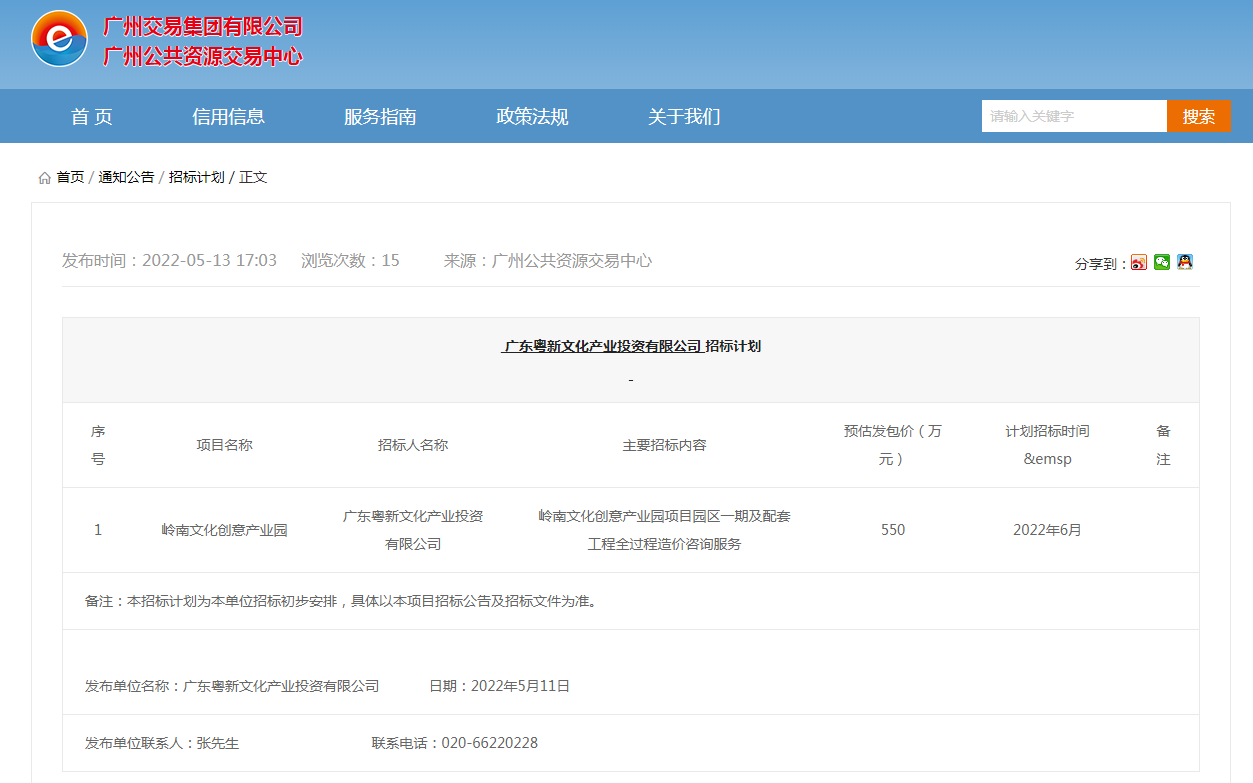The image size is (1253, 783).
Task: Click estimated price value 550
Action: [893, 530]
